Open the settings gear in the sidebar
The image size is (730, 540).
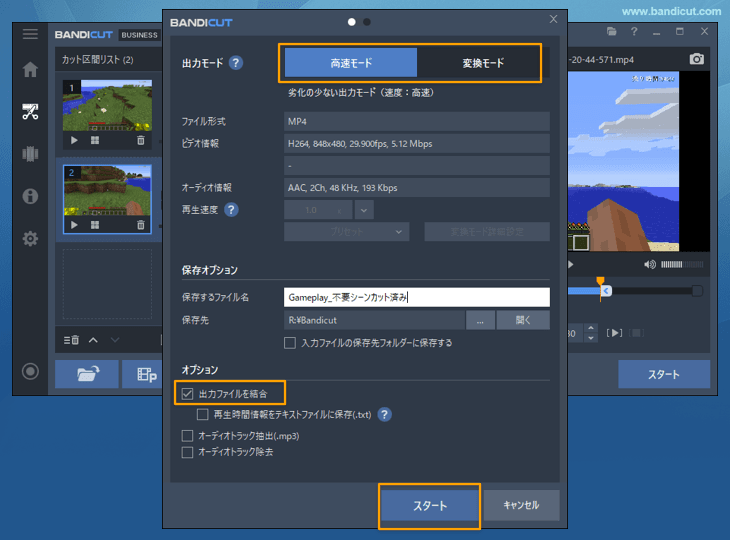(x=30, y=238)
